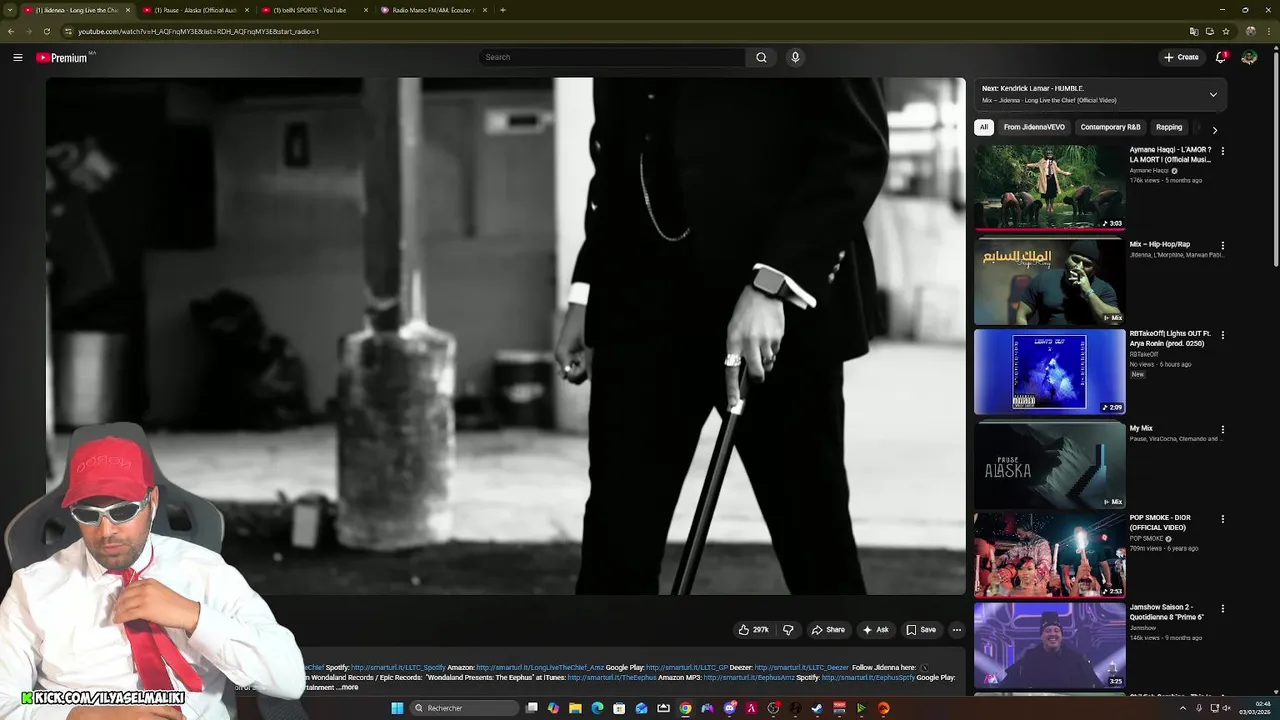Click the search magnifier button
Viewport: 1280px width, 720px height.
[761, 57]
